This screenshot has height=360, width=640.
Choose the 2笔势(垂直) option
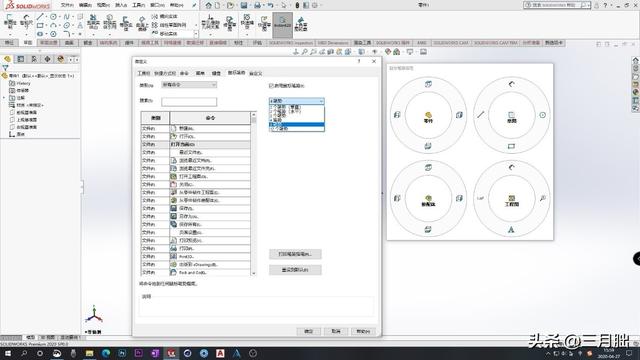[297, 107]
